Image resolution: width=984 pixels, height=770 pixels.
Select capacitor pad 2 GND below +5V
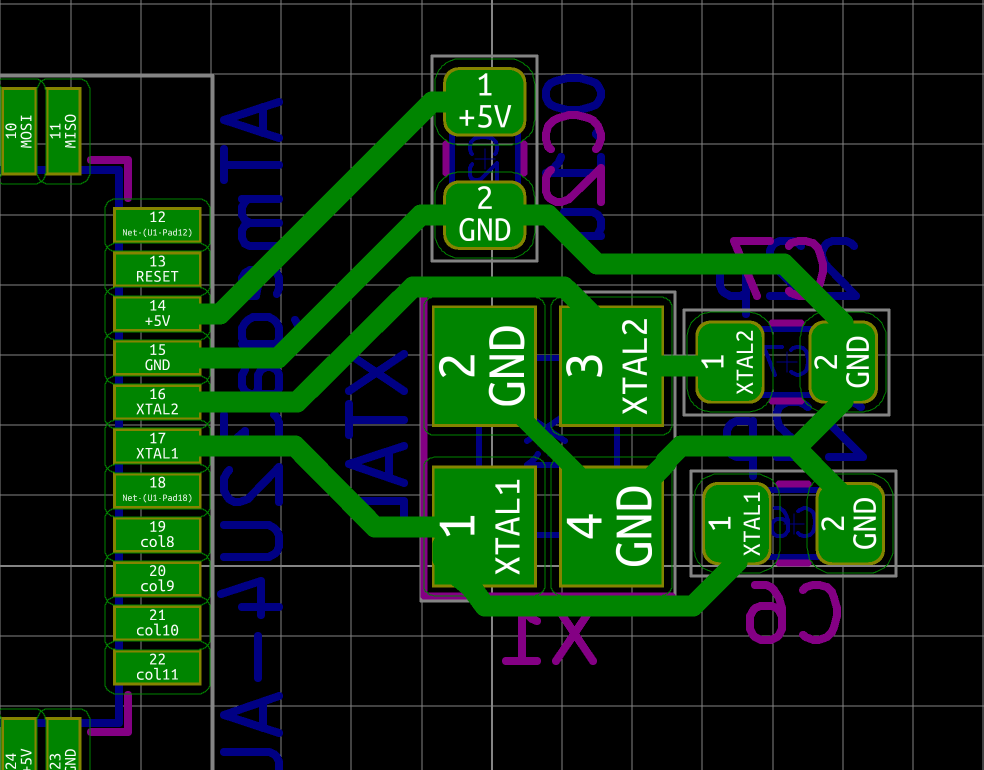pos(484,215)
